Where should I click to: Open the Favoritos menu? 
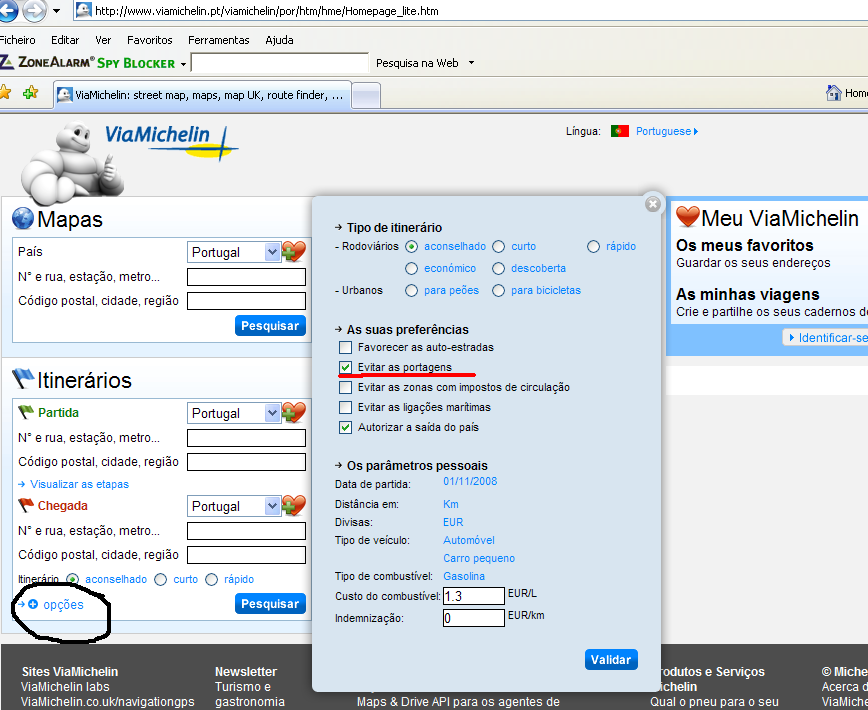tap(149, 40)
